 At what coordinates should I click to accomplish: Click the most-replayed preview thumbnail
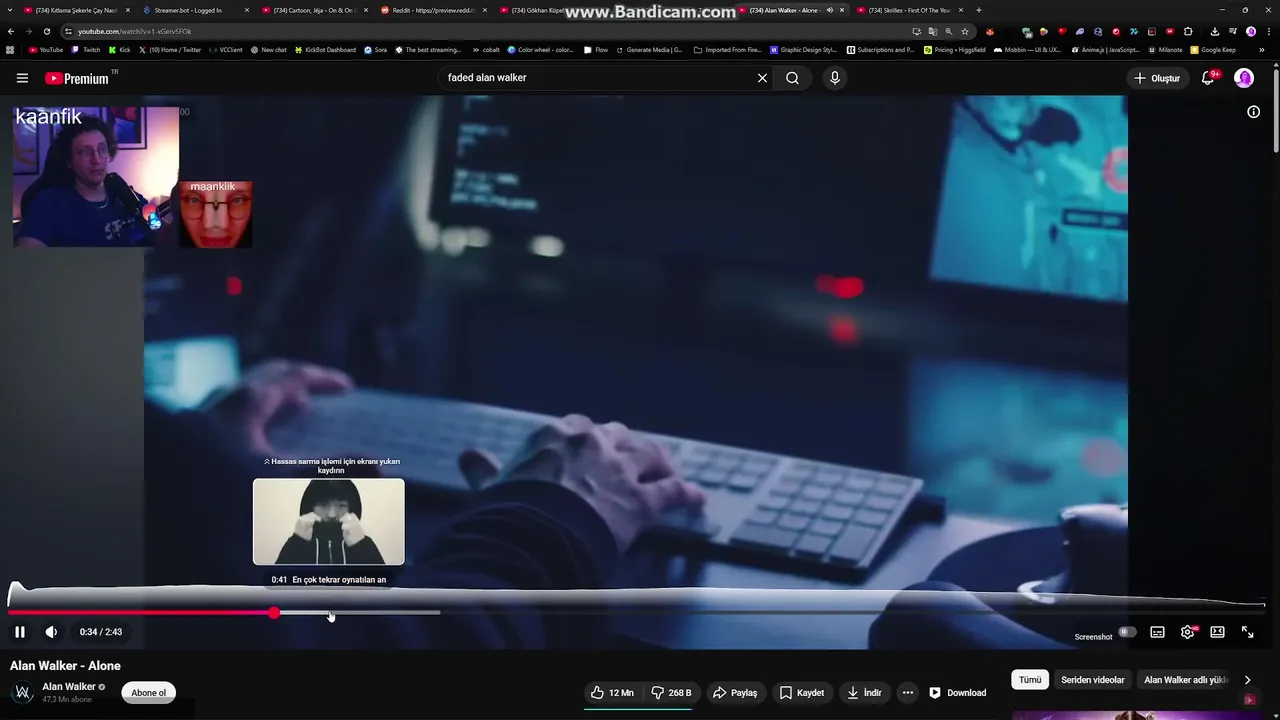pyautogui.click(x=329, y=522)
